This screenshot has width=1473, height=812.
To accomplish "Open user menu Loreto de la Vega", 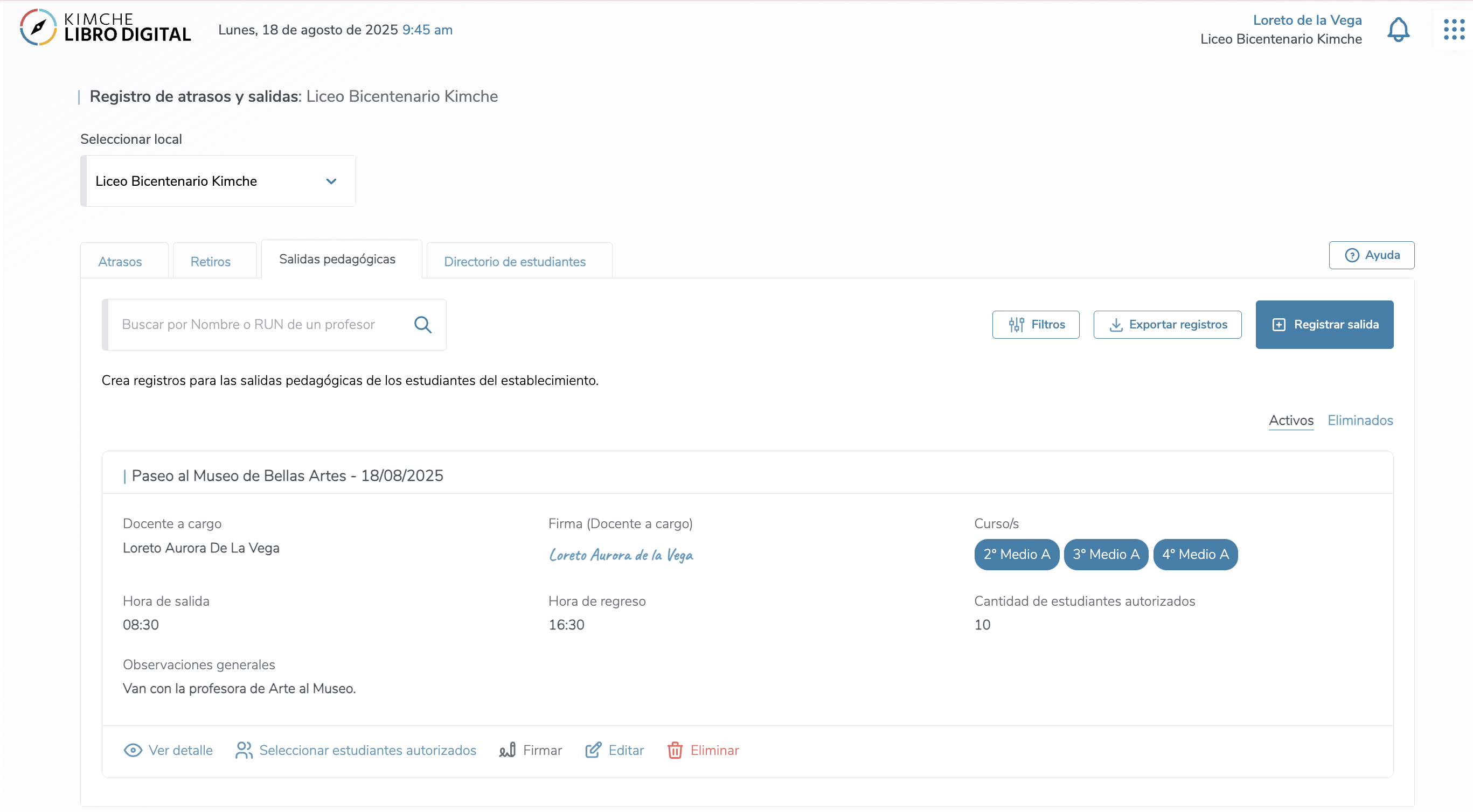I will click(x=1307, y=20).
